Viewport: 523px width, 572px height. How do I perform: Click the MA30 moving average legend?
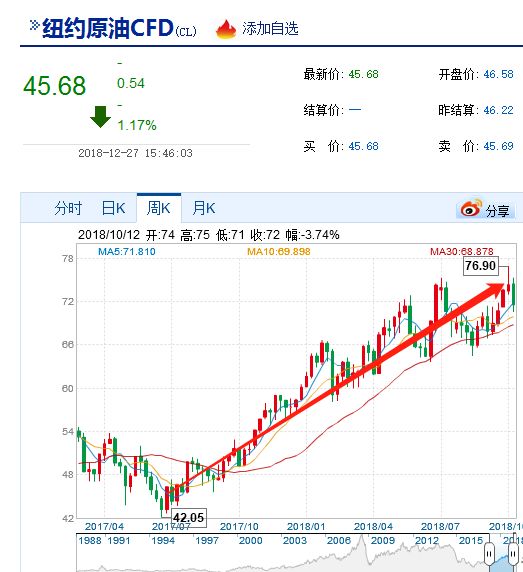click(461, 252)
